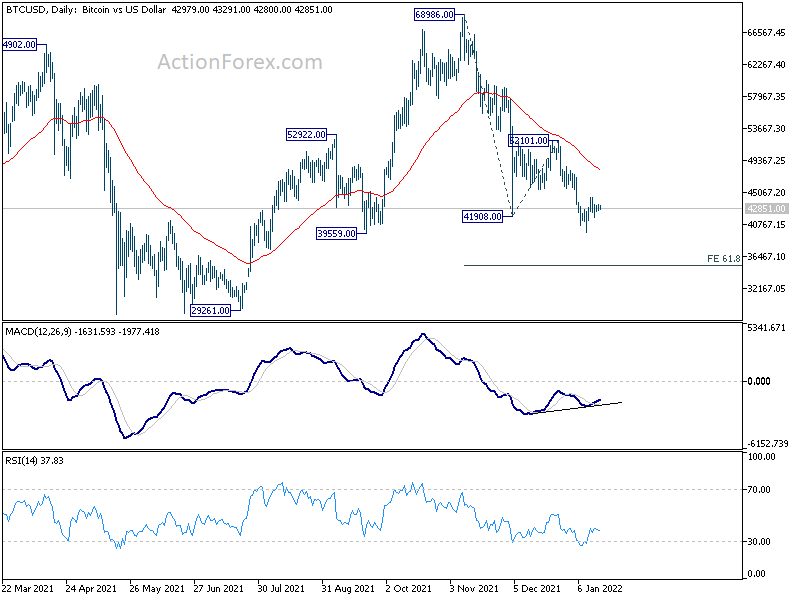The image size is (800, 600).
Task: Click the 4902.00 label at chart edge
Action: [x=19, y=44]
